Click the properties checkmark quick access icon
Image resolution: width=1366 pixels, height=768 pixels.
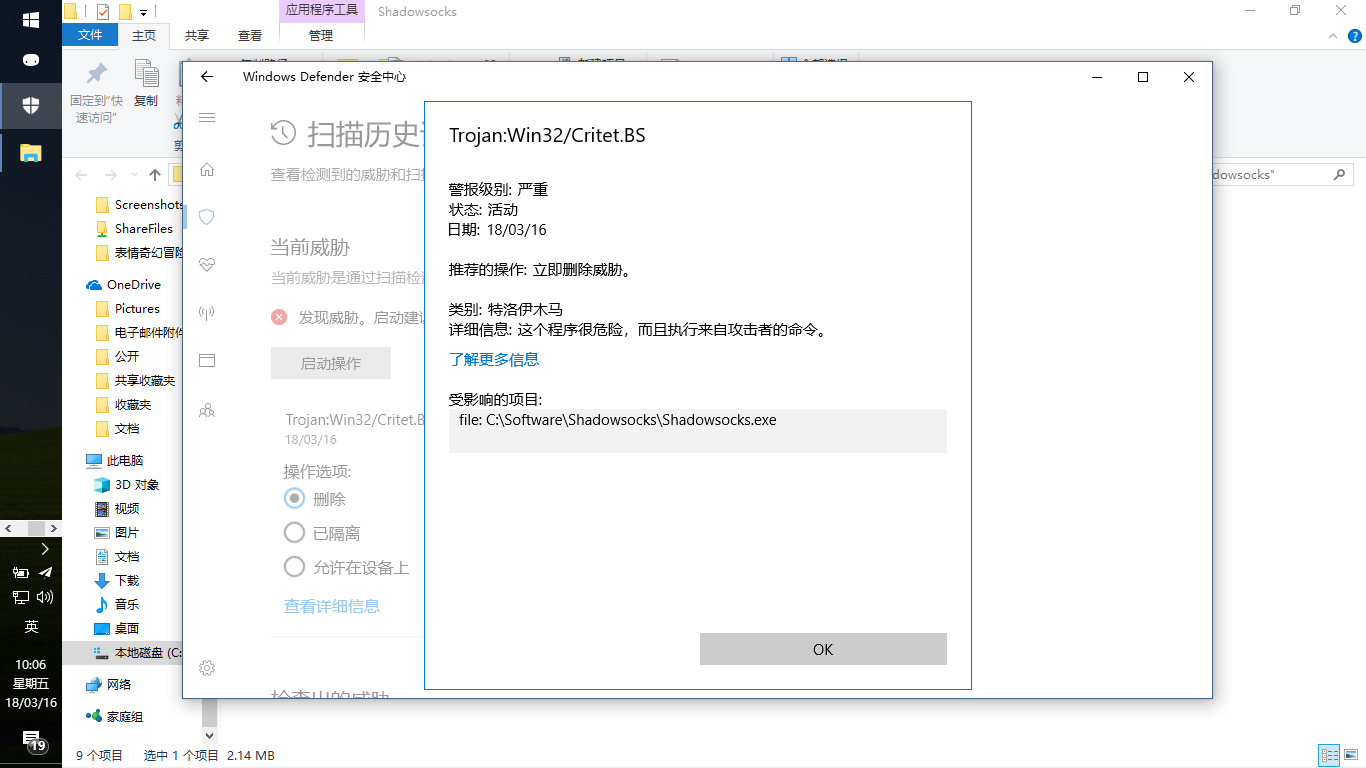tap(103, 12)
